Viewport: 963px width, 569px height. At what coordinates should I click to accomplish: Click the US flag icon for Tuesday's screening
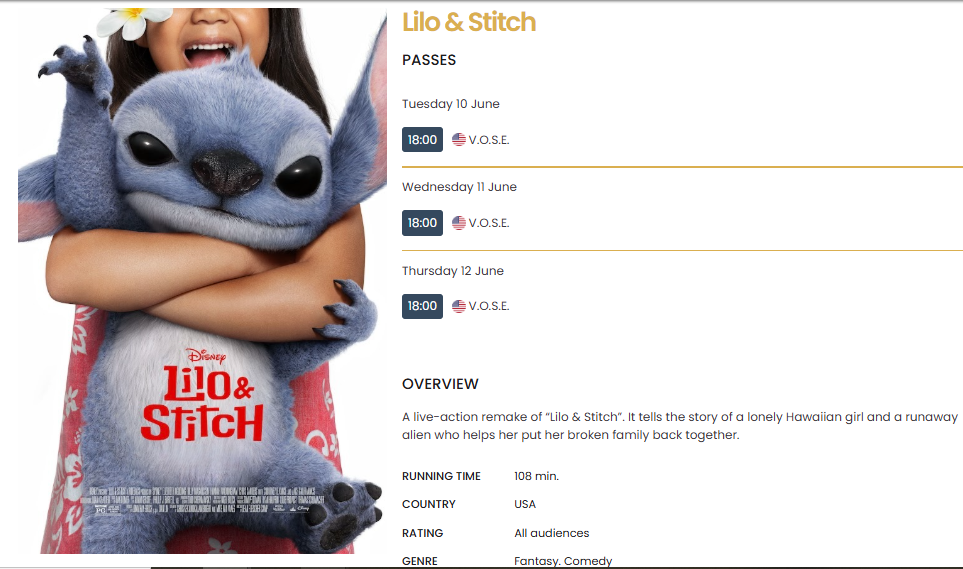pos(459,139)
